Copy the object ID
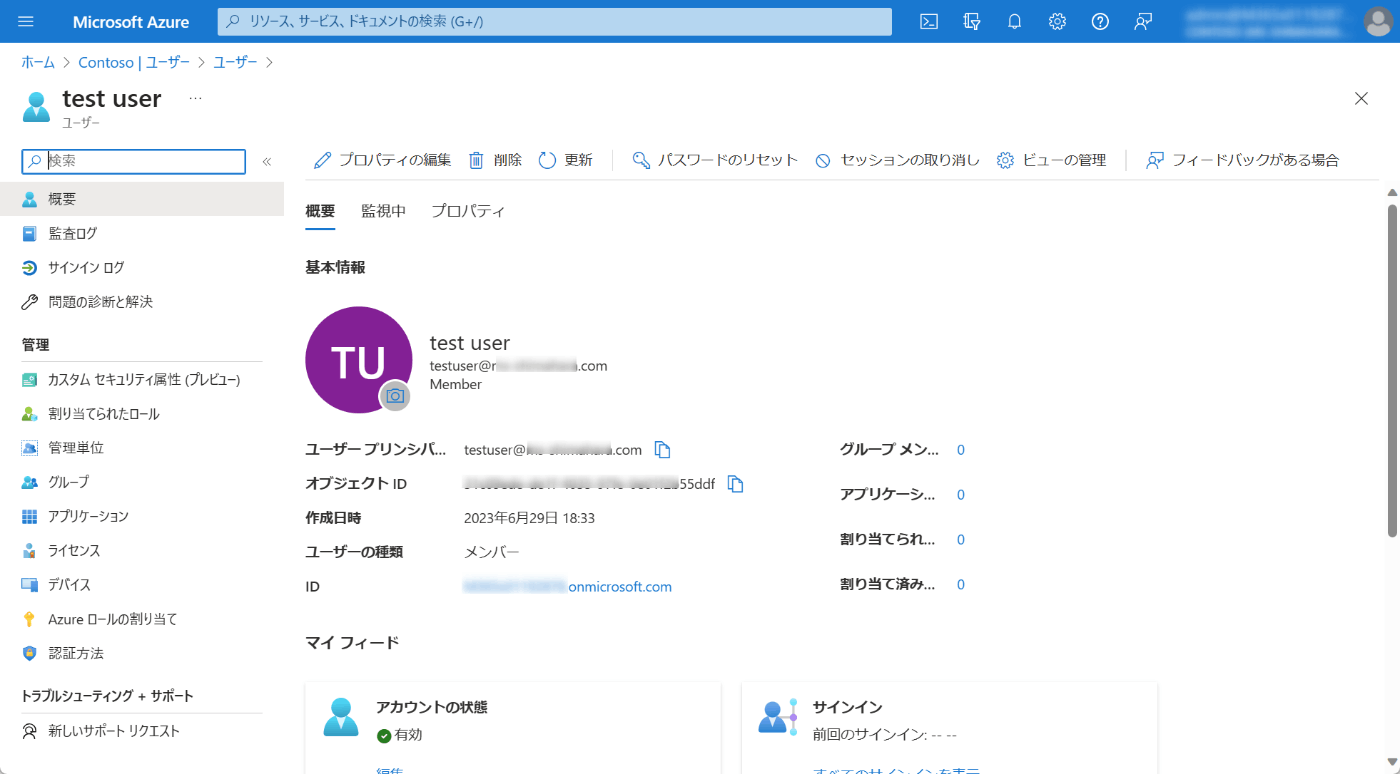 (x=735, y=484)
